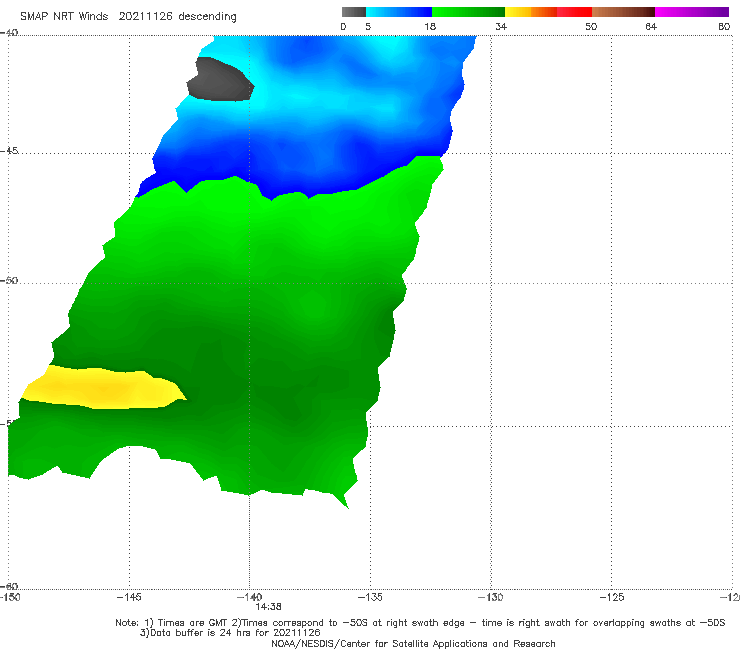This screenshot has height=650, width=740.
Task: Click the color bar label '18'
Action: click(430, 26)
